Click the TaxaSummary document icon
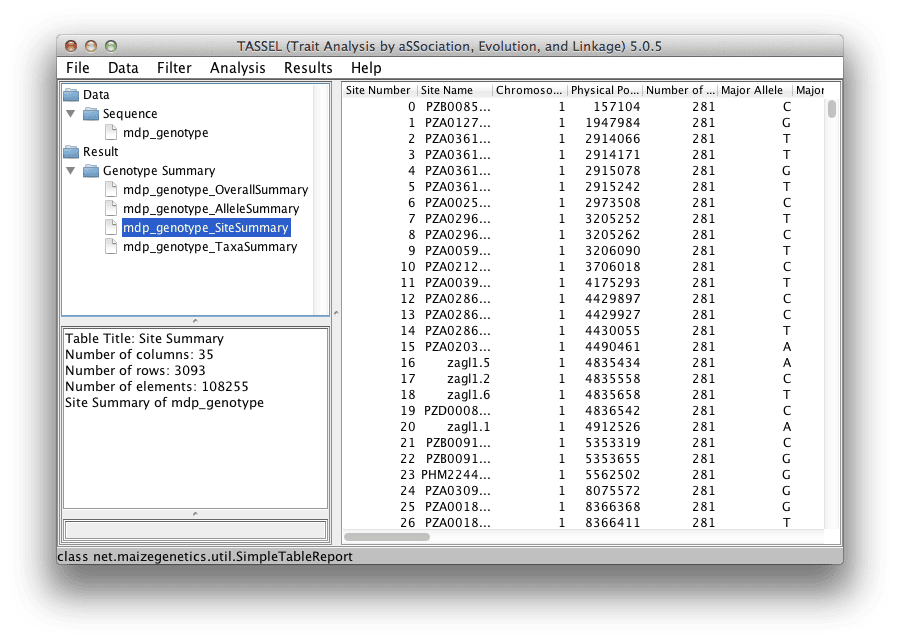 pyautogui.click(x=111, y=246)
